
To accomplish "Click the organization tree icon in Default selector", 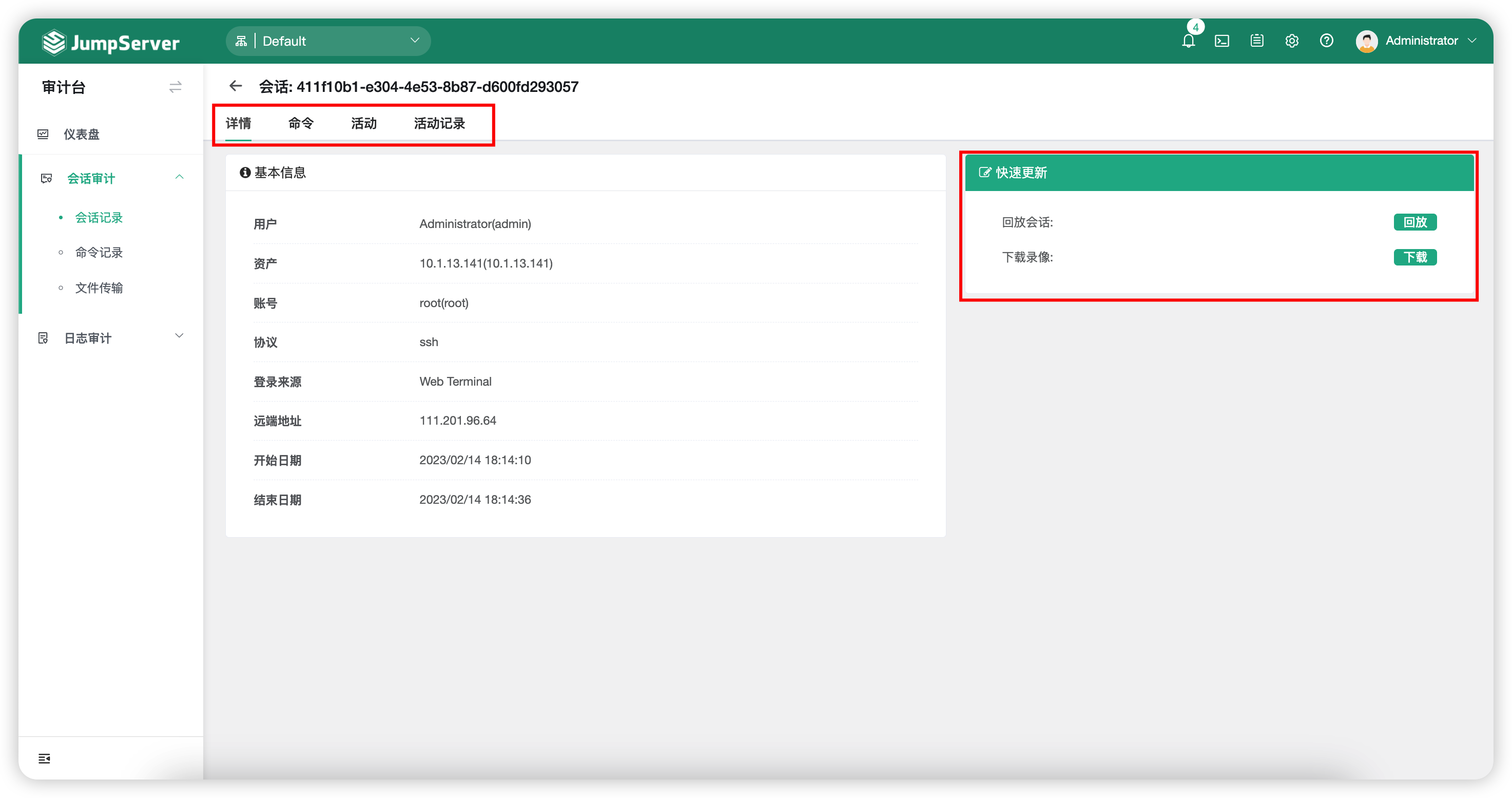I will pos(241,41).
